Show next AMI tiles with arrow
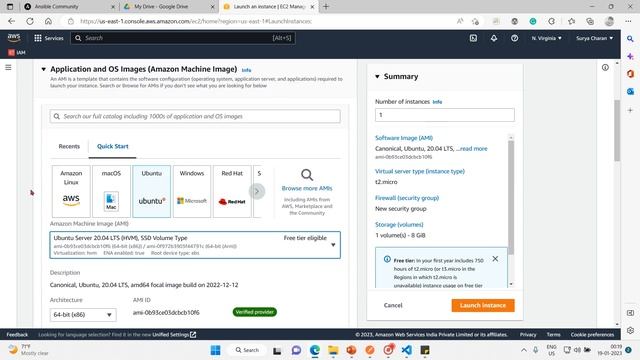 coord(257,191)
